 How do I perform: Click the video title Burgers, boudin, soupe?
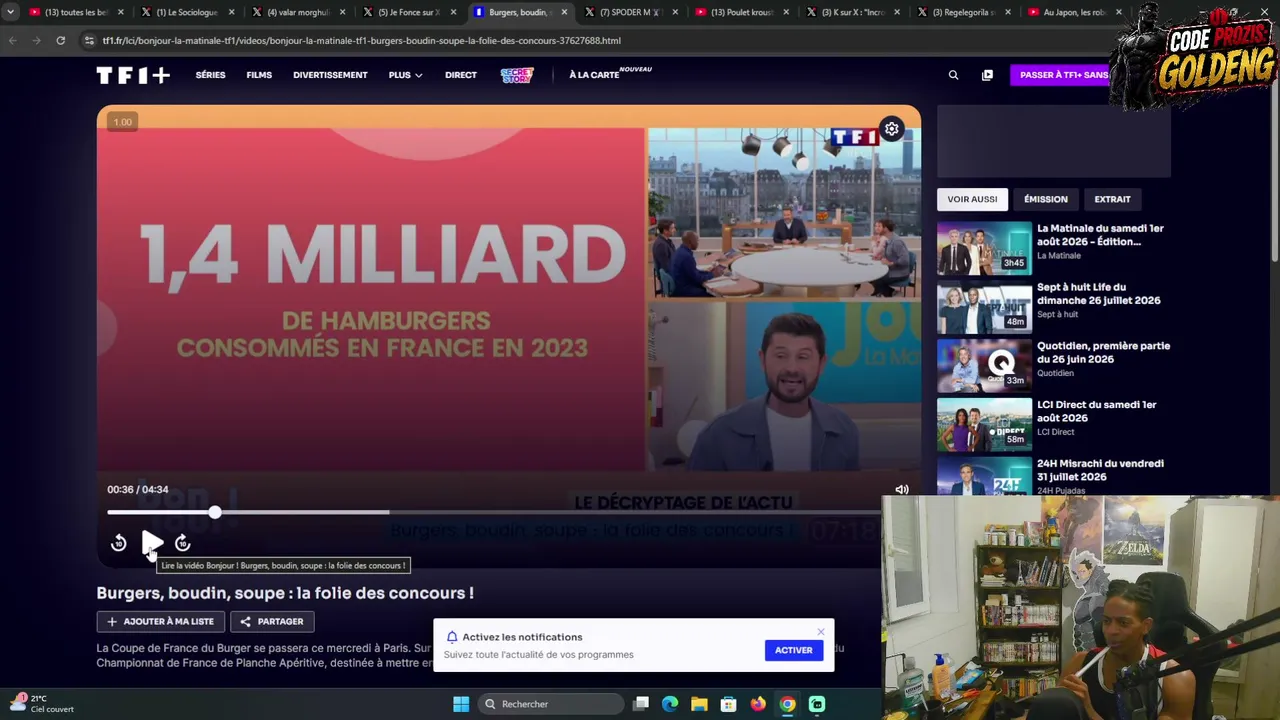pos(285,593)
